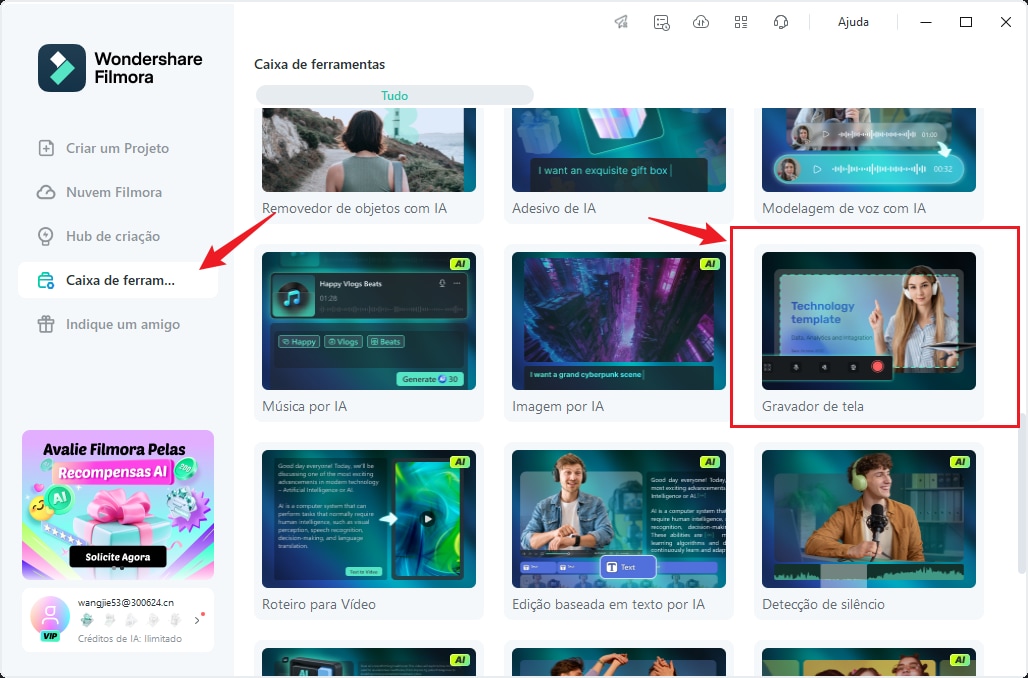Click the first green badge under the email
This screenshot has width=1028, height=678.
[87, 620]
